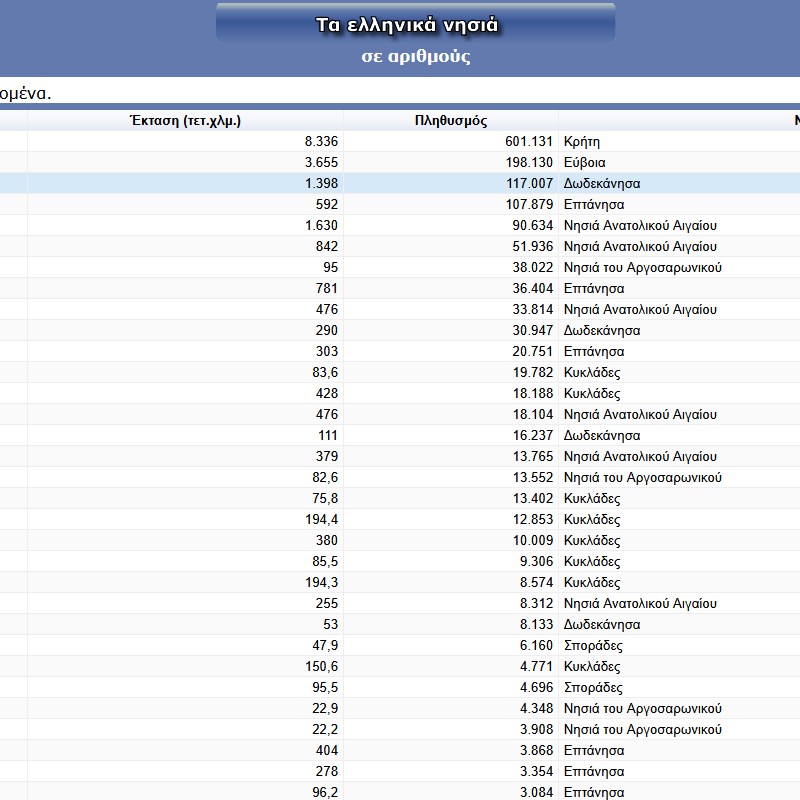Screen dimensions: 800x800
Task: Click Σποράδες in the 6.160 row
Action: click(593, 646)
